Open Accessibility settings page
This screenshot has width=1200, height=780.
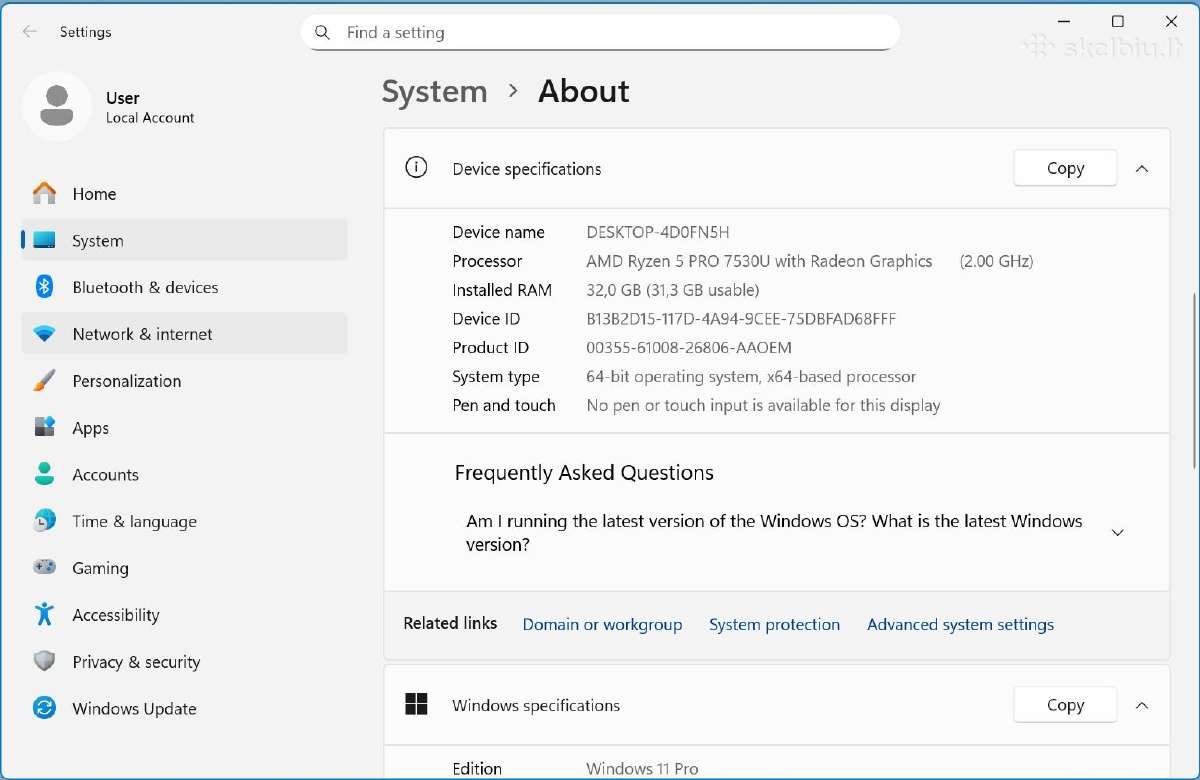[x=184, y=614]
